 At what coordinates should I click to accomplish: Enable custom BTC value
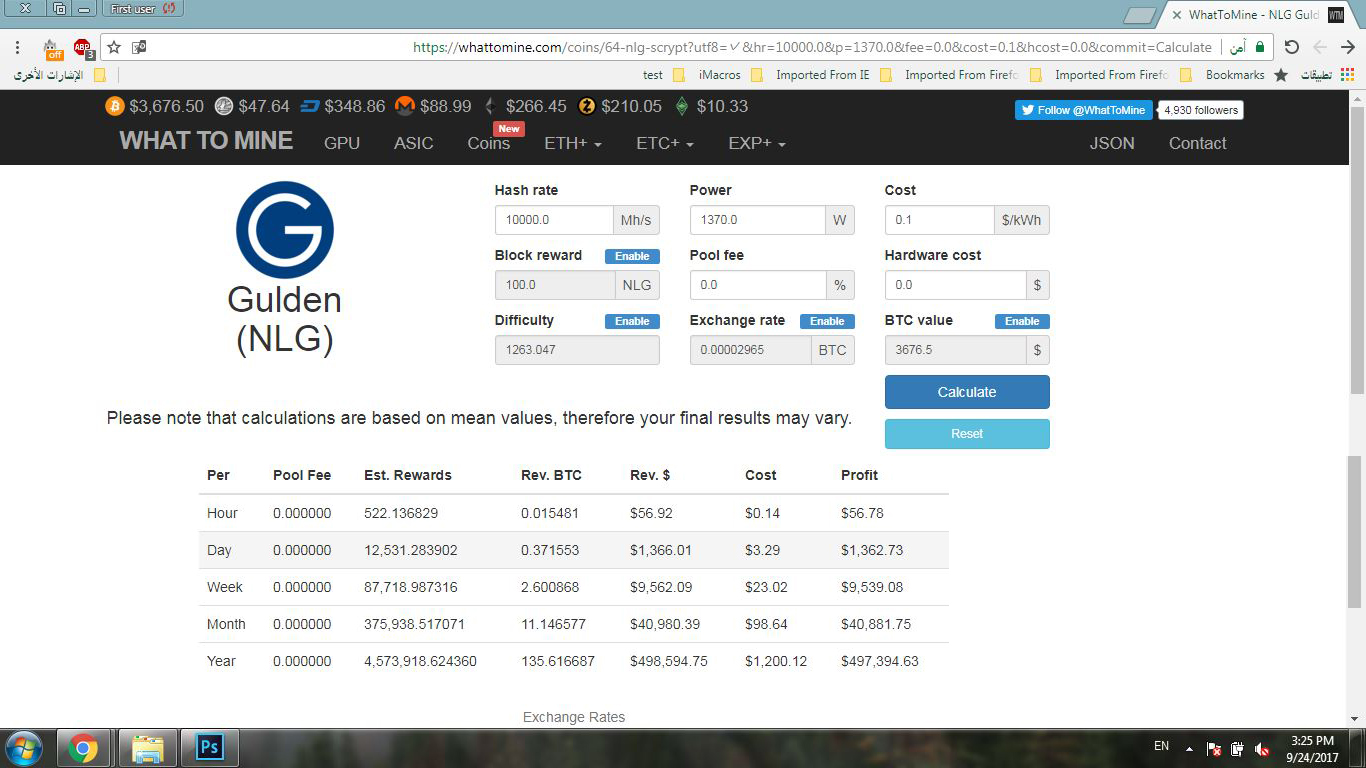click(x=1022, y=321)
